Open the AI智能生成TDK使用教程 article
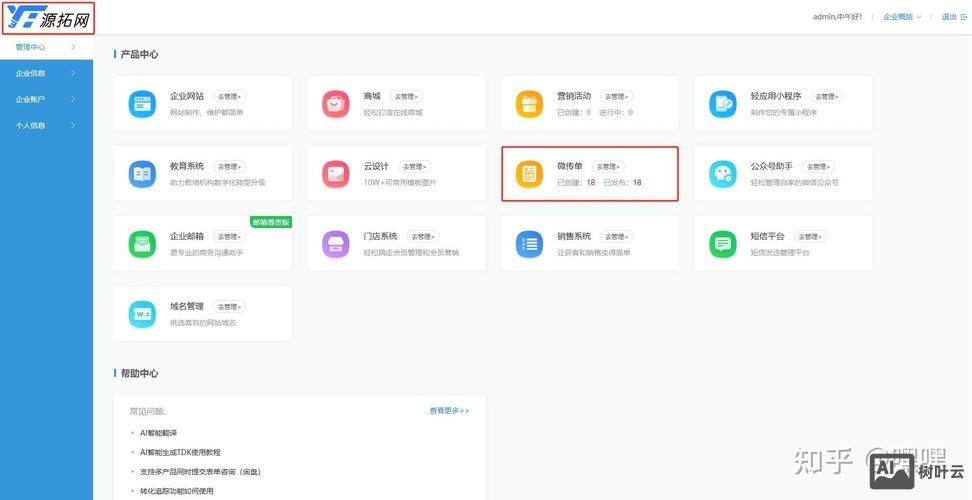 [x=180, y=452]
